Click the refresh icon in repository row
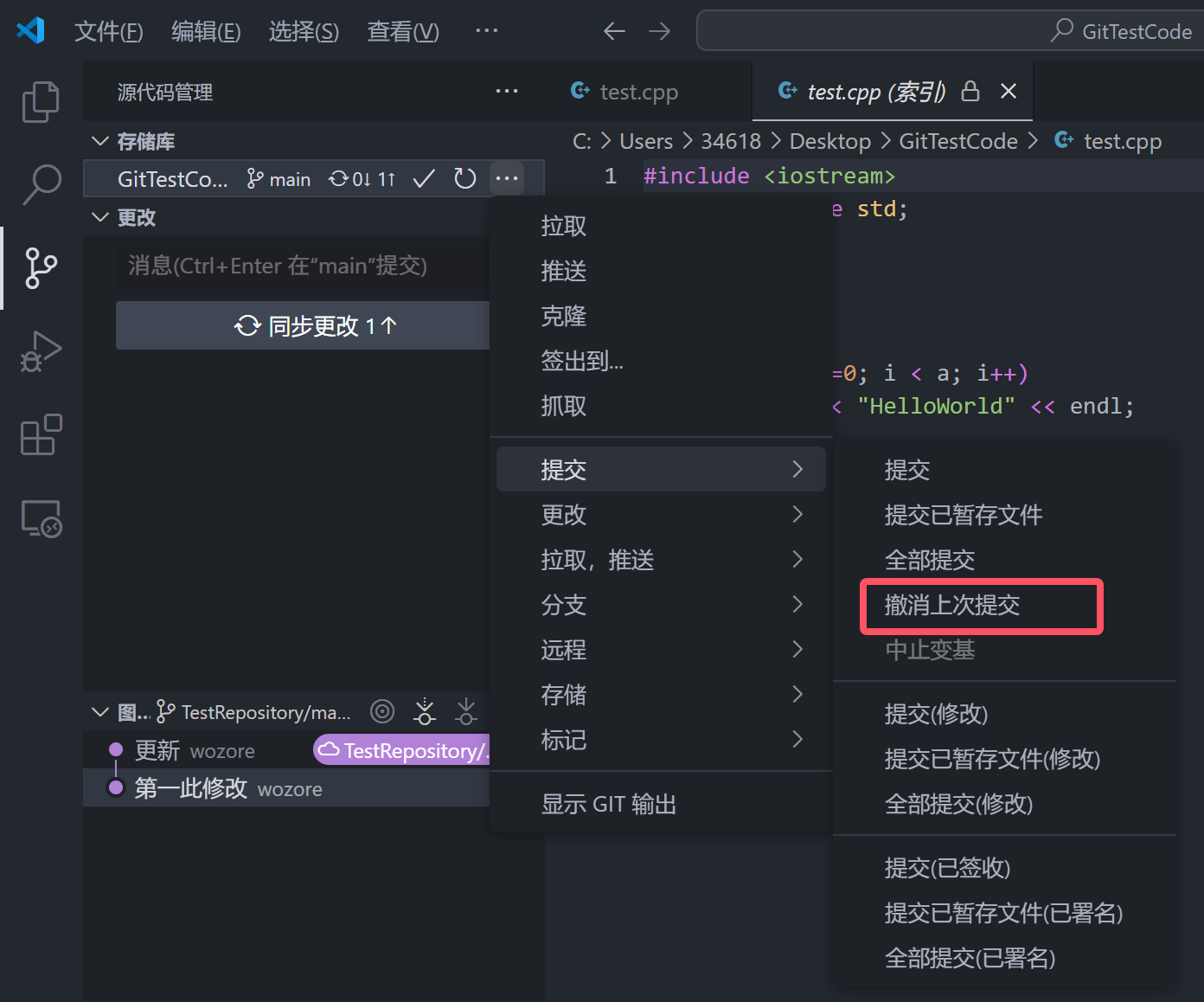 465,179
